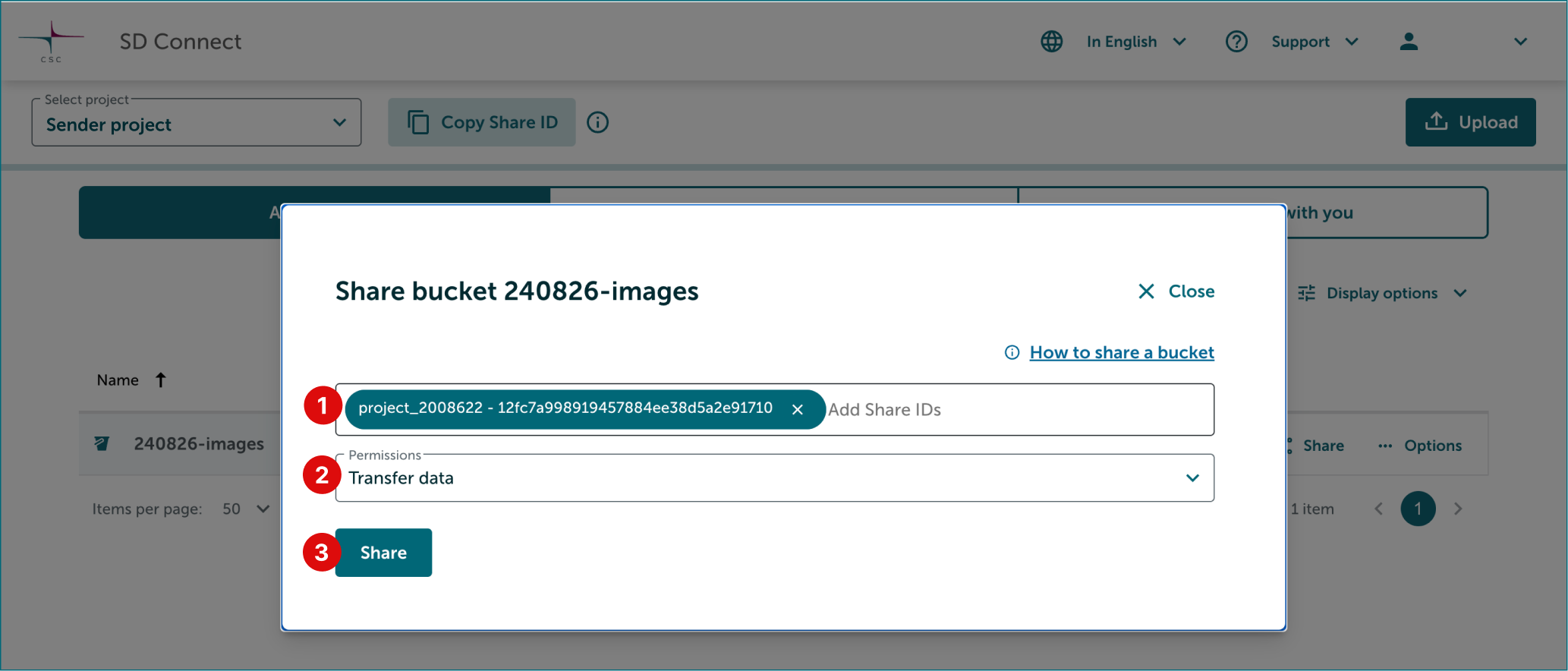Viewport: 1568px width, 671px height.
Task: Click the user profile icon
Action: point(1409,42)
